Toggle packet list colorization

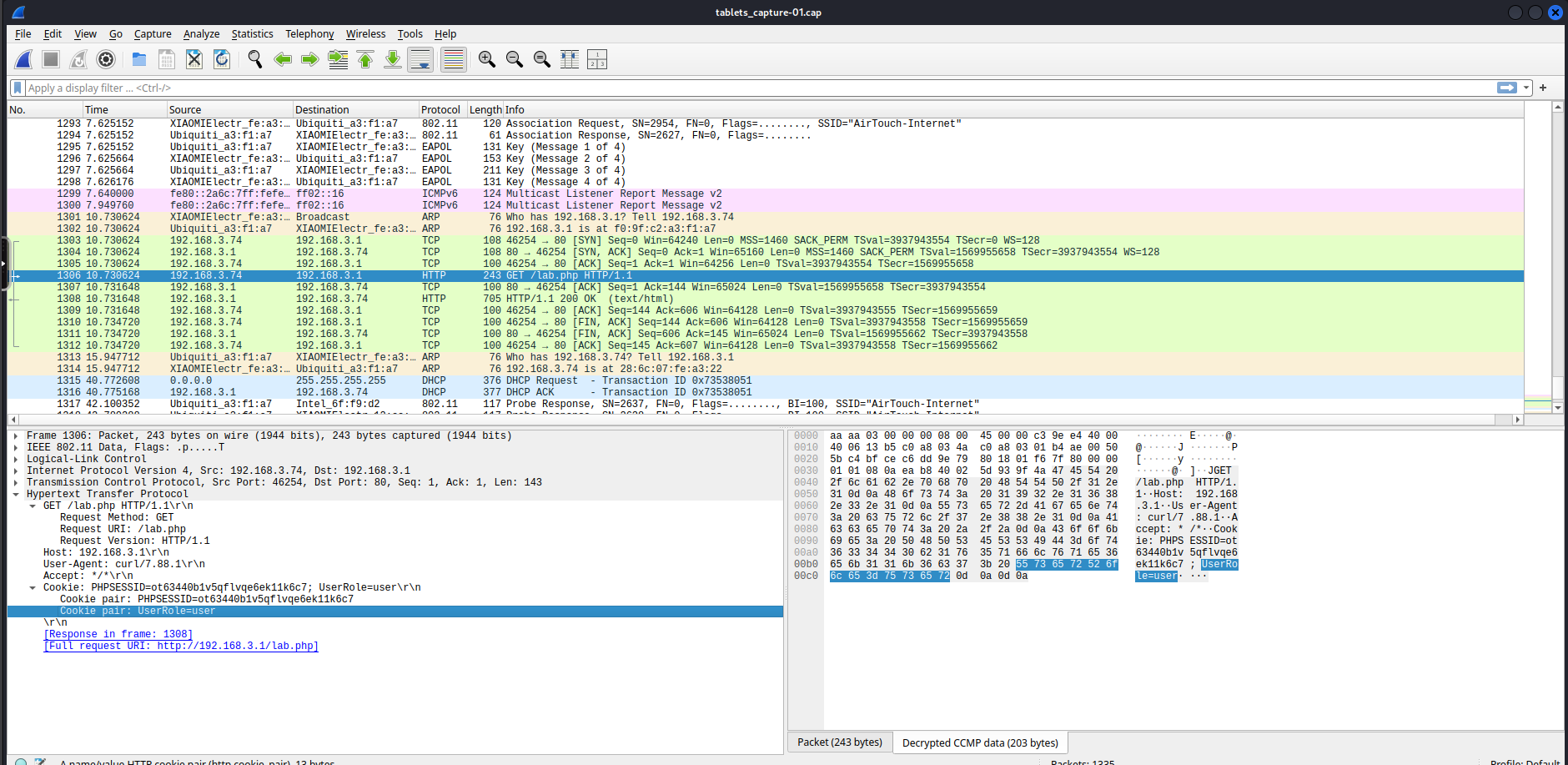coord(453,59)
